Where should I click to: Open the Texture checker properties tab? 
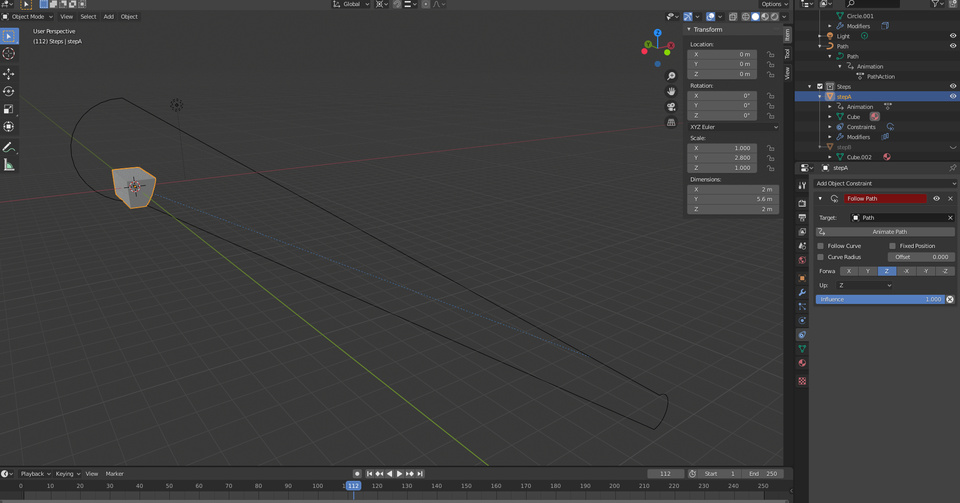[802, 381]
